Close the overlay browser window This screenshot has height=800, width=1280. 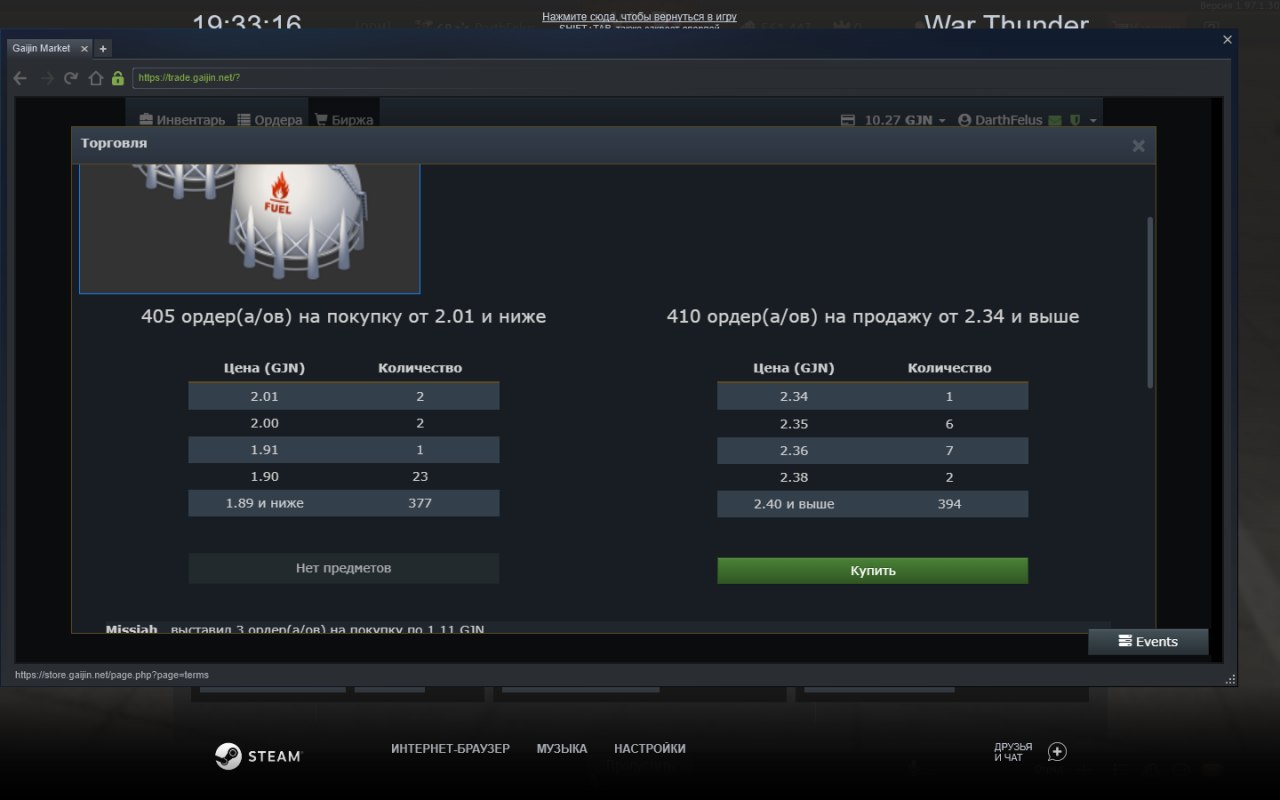(1228, 40)
